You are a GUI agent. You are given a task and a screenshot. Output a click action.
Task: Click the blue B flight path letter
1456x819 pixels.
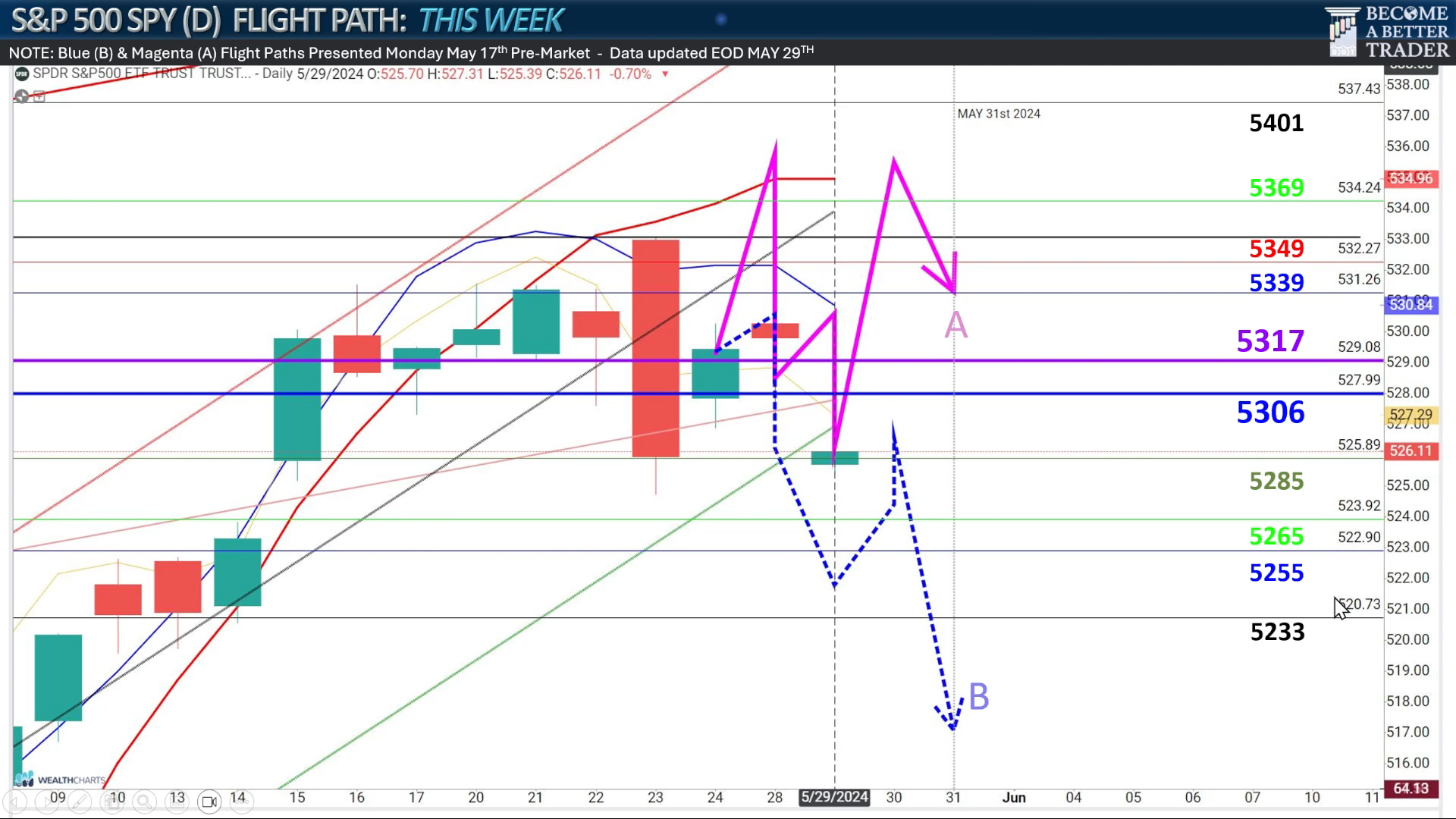point(979,696)
